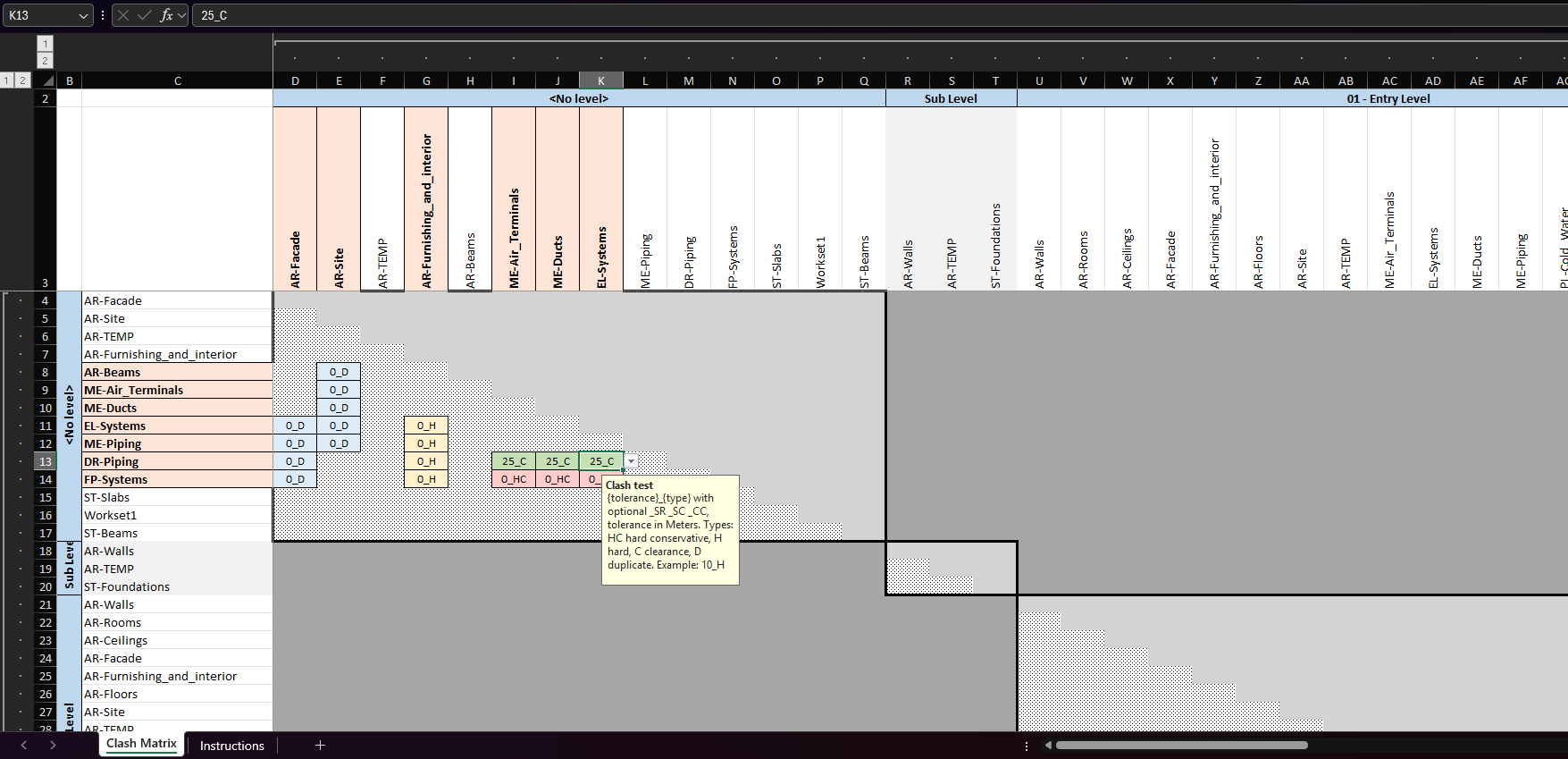Expand row groups to outline level 2

(x=23, y=80)
